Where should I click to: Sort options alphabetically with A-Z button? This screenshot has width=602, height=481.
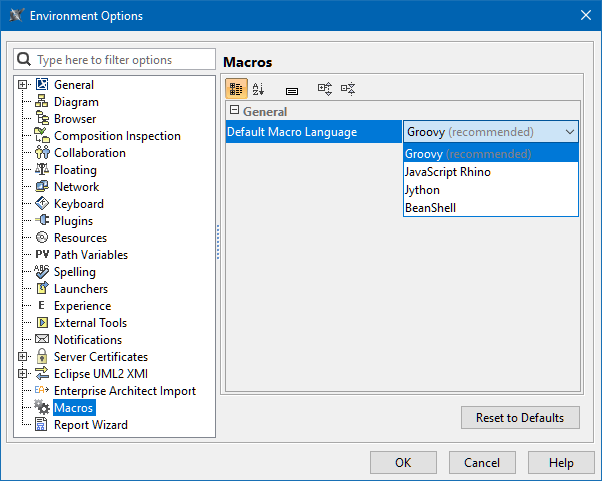[258, 89]
